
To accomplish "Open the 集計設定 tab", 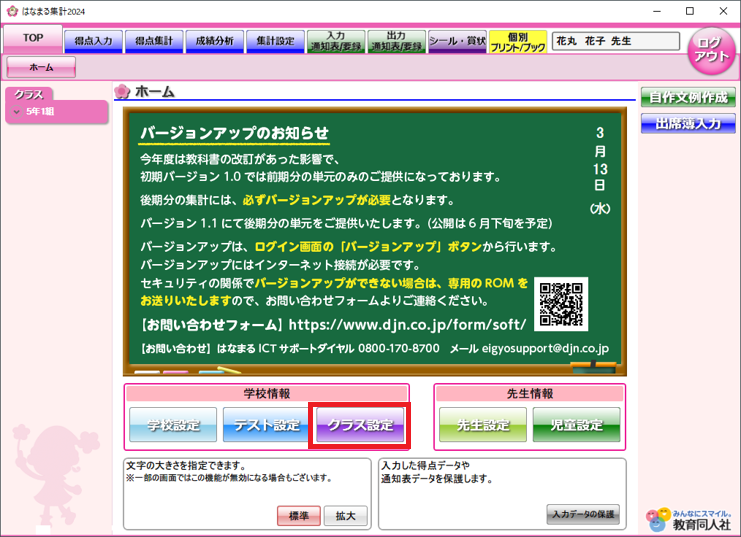I will coord(275,41).
